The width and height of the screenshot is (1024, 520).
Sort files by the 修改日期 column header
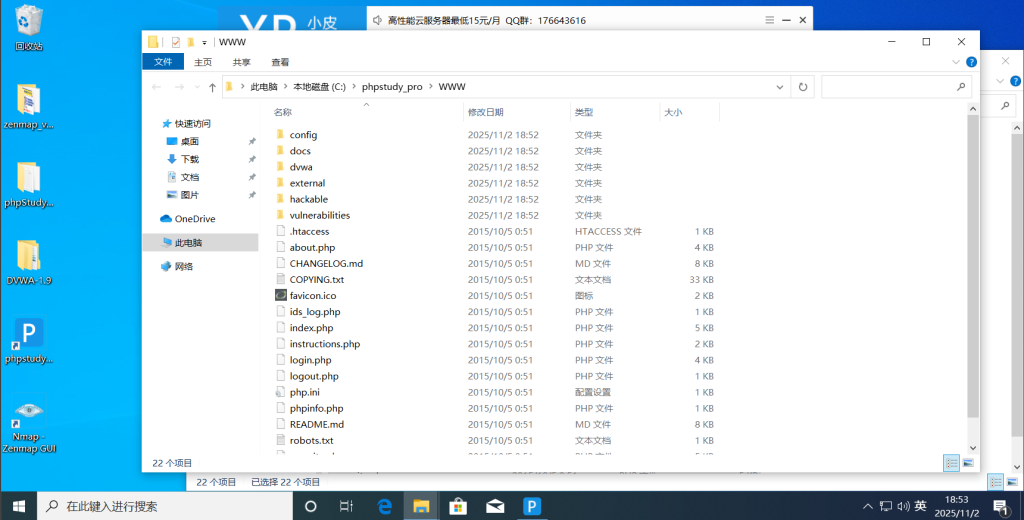pos(485,112)
